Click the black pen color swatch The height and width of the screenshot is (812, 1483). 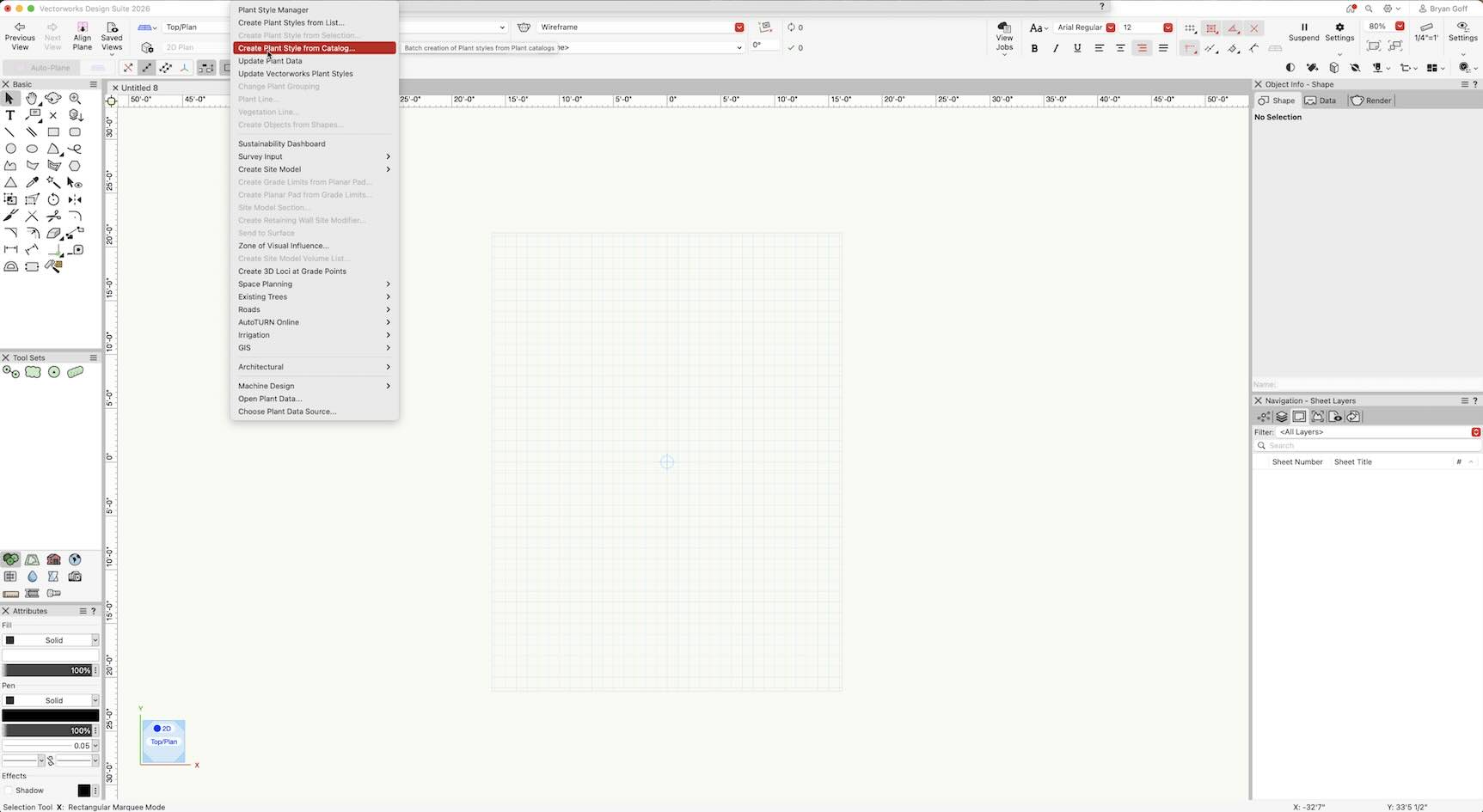click(50, 716)
